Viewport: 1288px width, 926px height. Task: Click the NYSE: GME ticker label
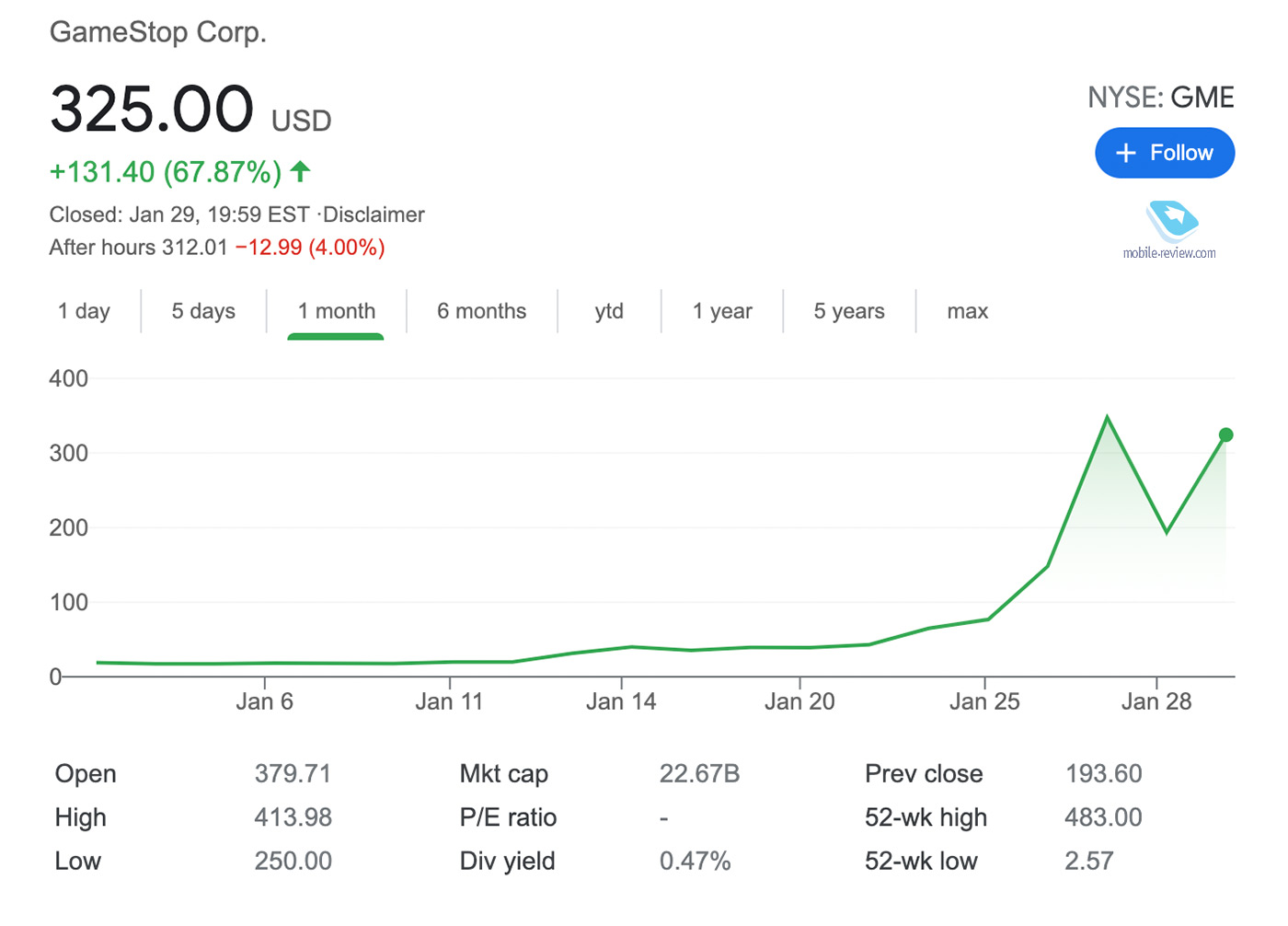click(1161, 98)
